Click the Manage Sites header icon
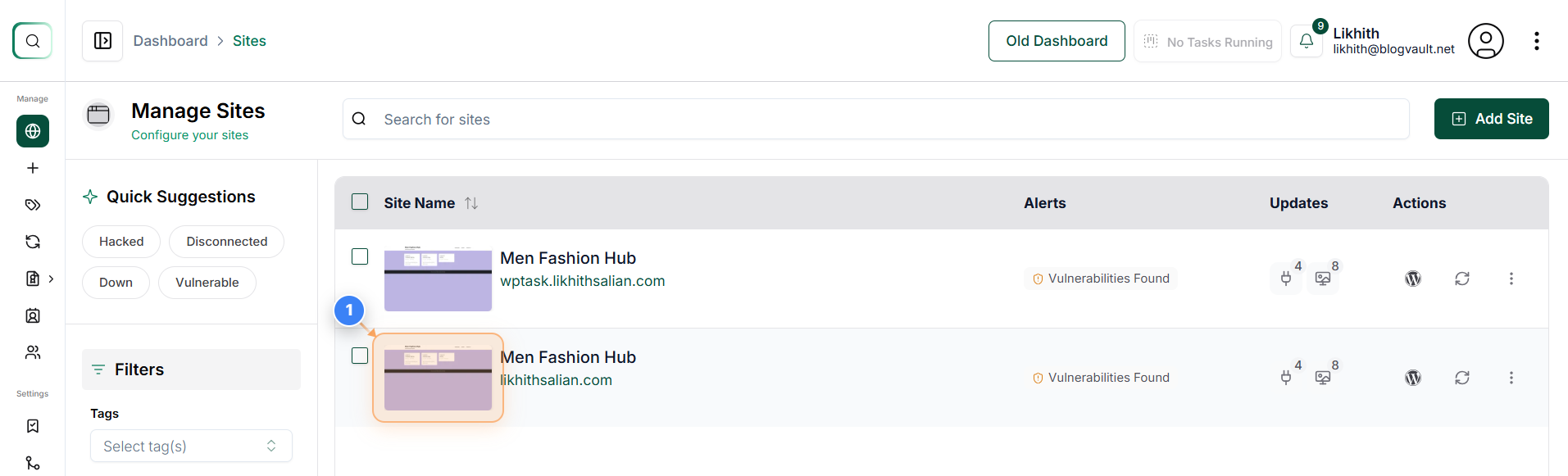 [98, 115]
